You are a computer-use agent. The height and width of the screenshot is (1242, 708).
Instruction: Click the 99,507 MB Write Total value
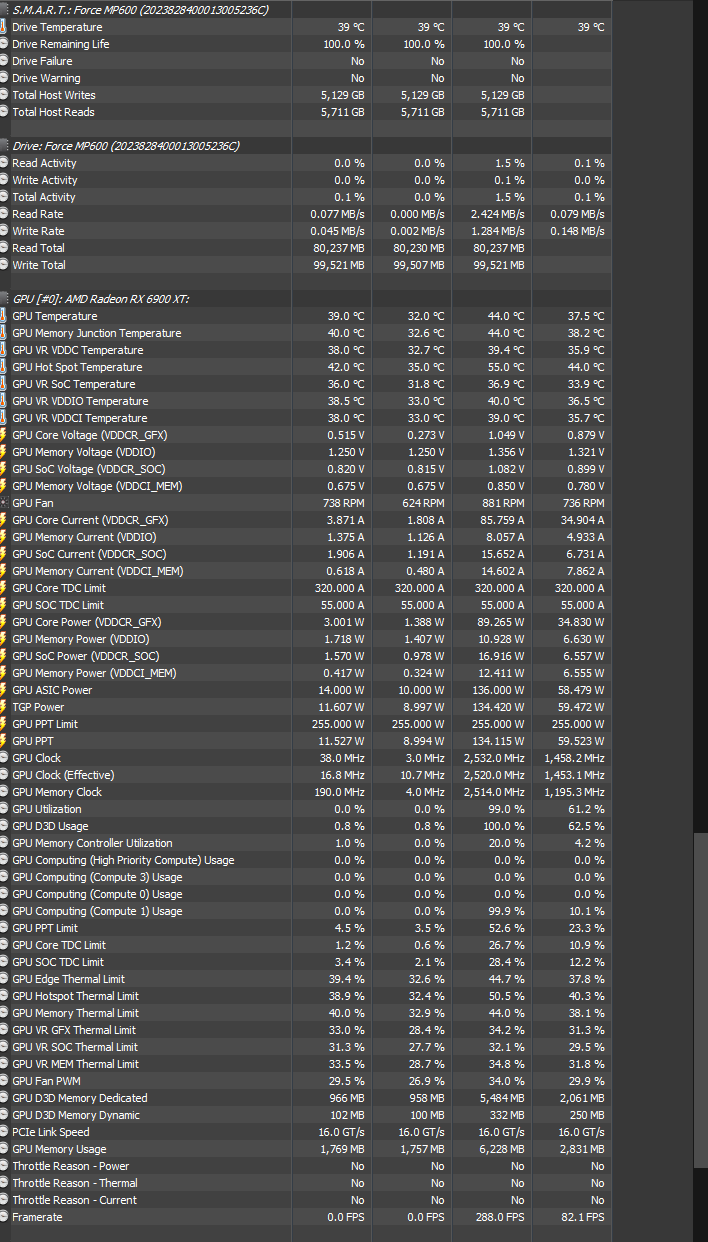point(417,265)
